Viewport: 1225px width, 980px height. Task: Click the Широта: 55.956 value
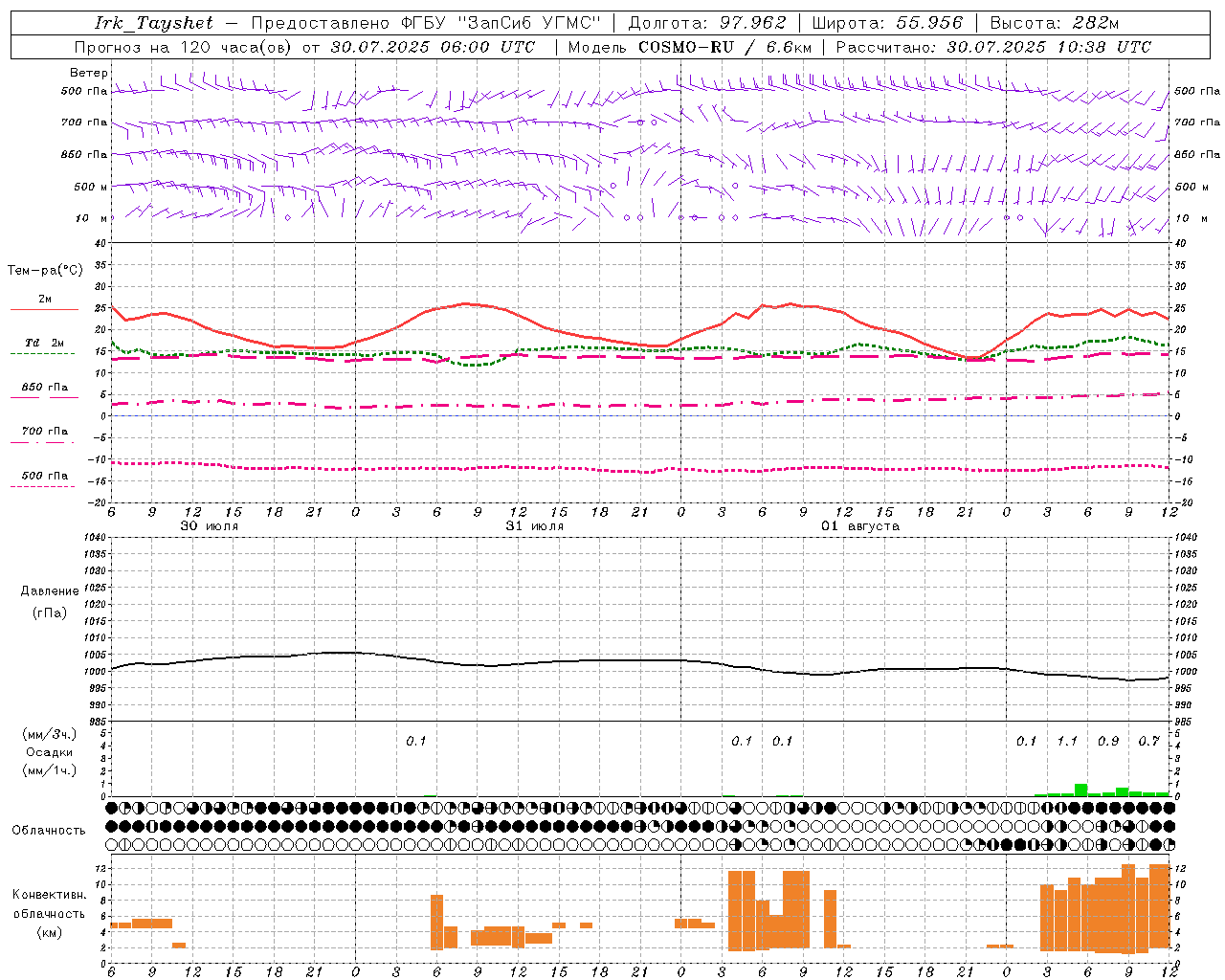pos(887,23)
